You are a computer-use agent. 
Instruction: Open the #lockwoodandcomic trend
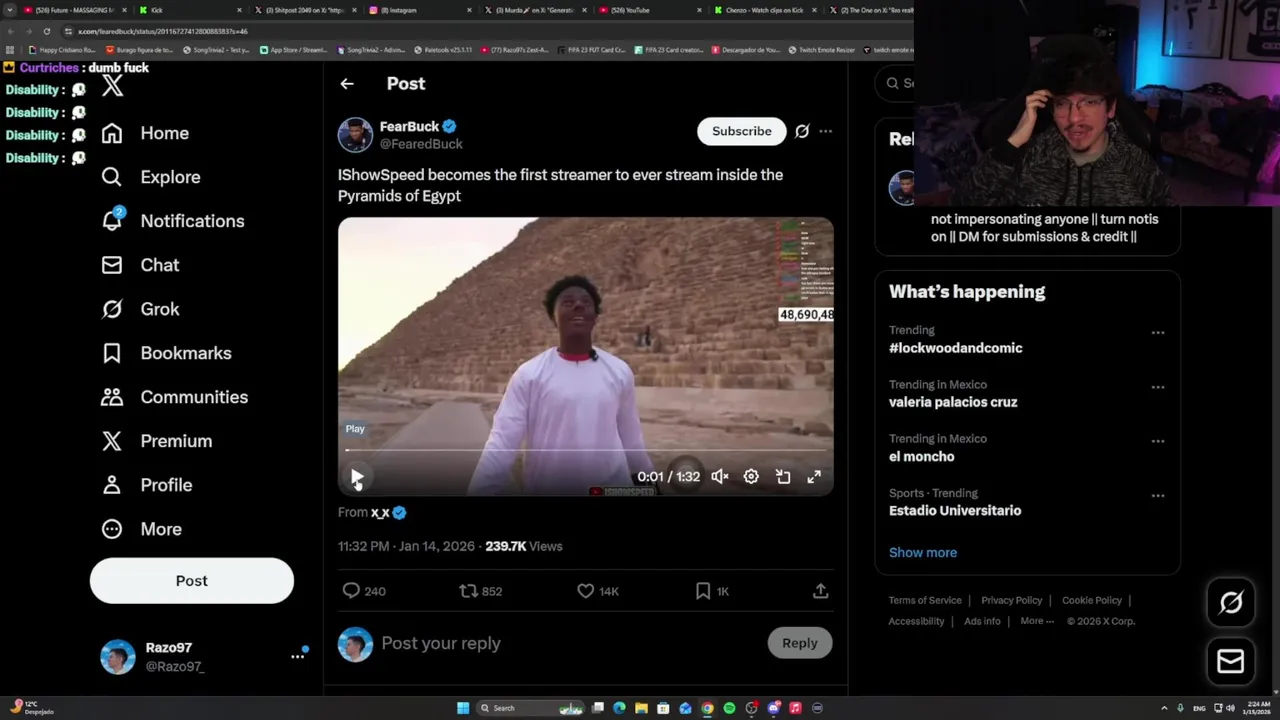pos(955,348)
